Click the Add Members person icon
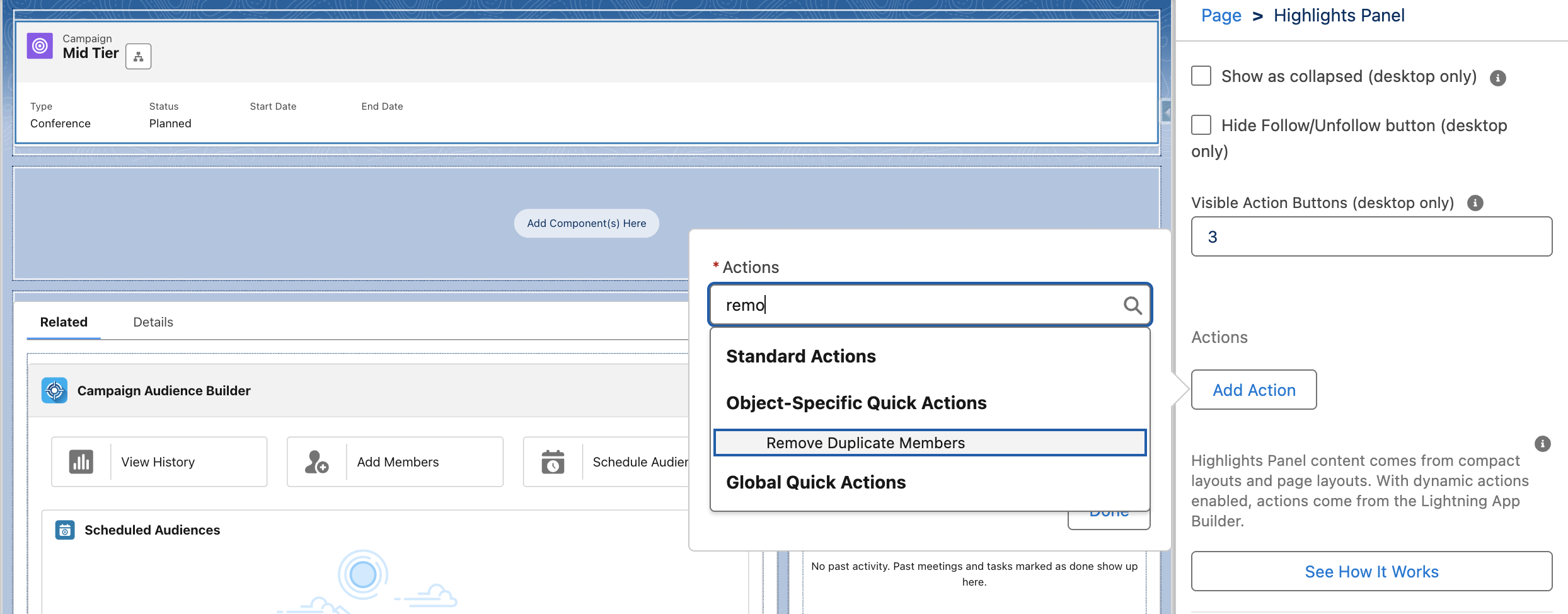This screenshot has height=614, width=1568. click(x=316, y=462)
